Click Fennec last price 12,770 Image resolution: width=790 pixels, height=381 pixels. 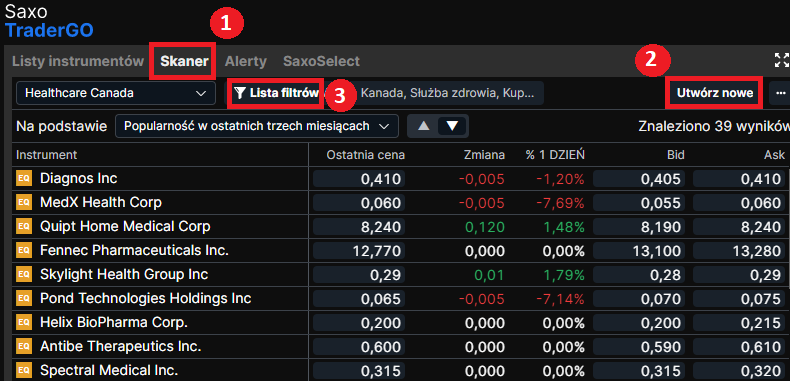359,250
